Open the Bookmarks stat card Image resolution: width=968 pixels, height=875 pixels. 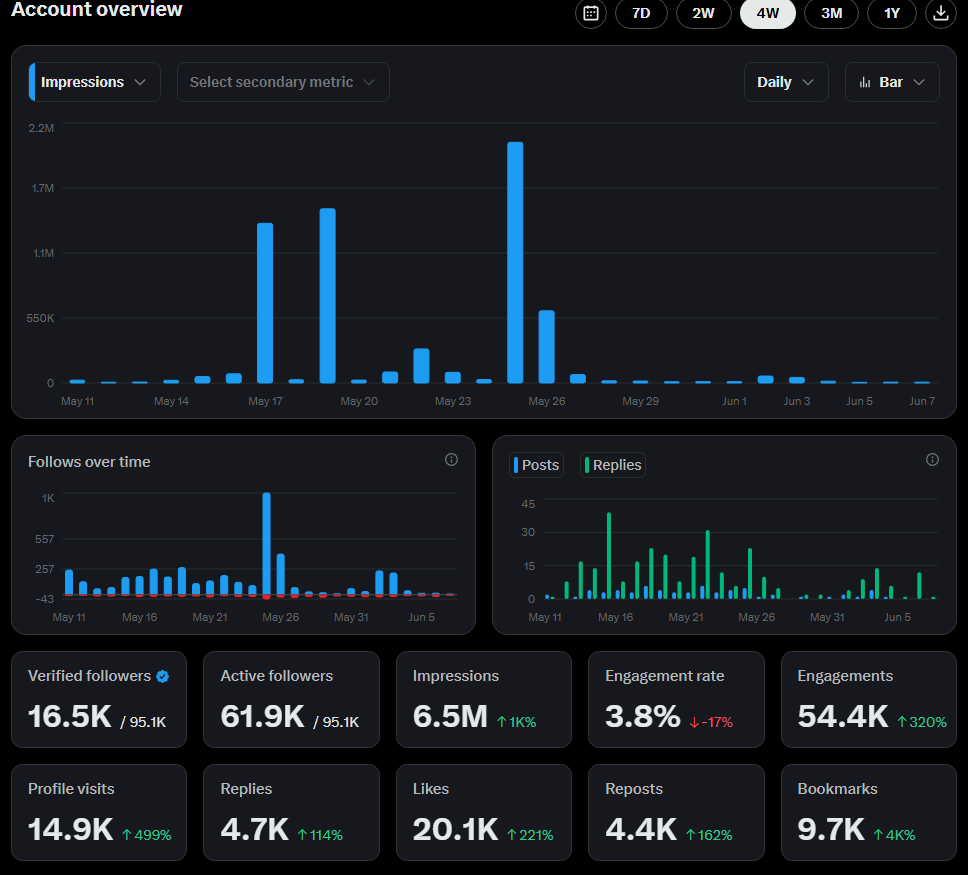tap(869, 813)
